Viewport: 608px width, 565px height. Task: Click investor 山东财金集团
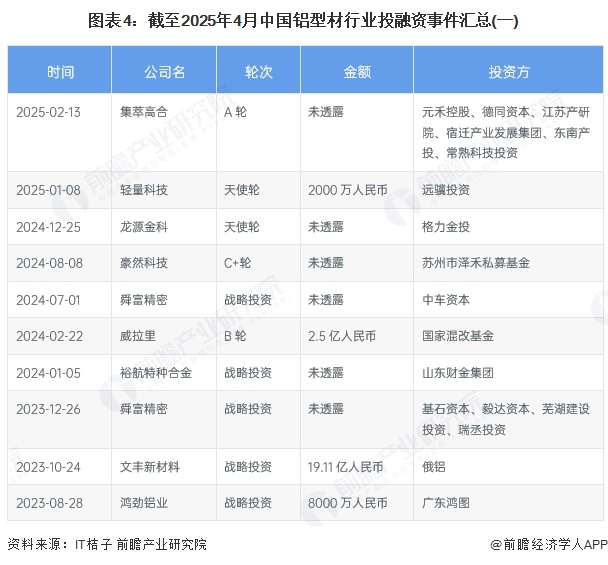tap(458, 373)
